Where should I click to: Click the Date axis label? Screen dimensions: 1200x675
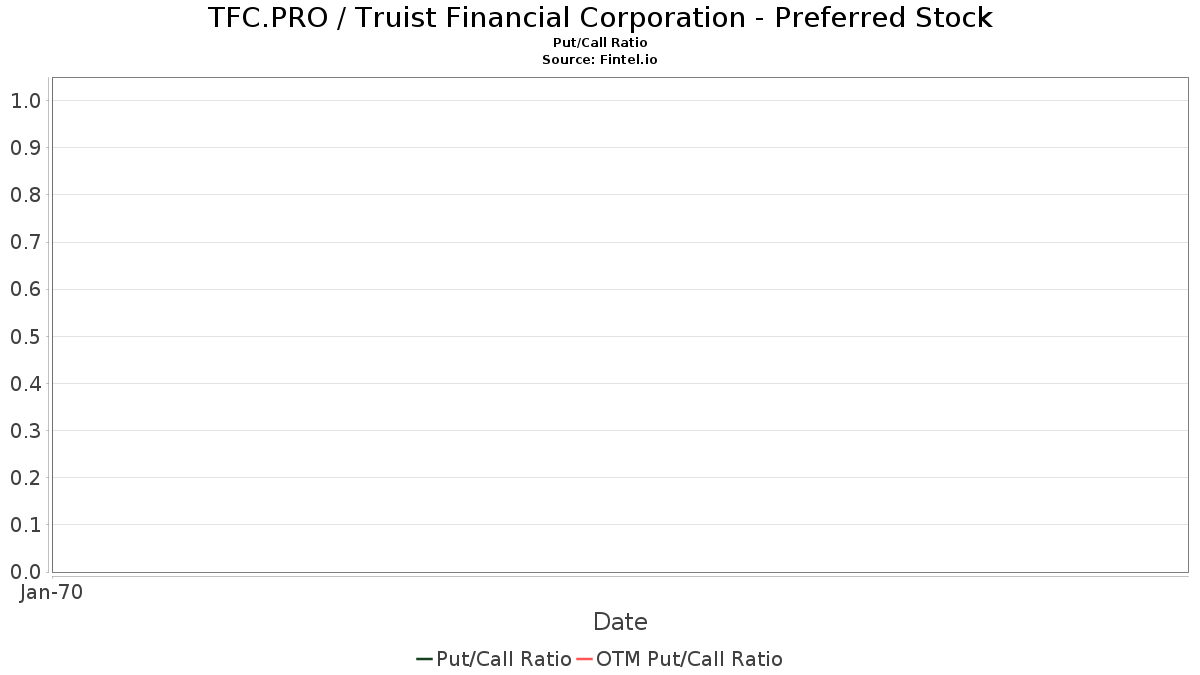coord(620,622)
